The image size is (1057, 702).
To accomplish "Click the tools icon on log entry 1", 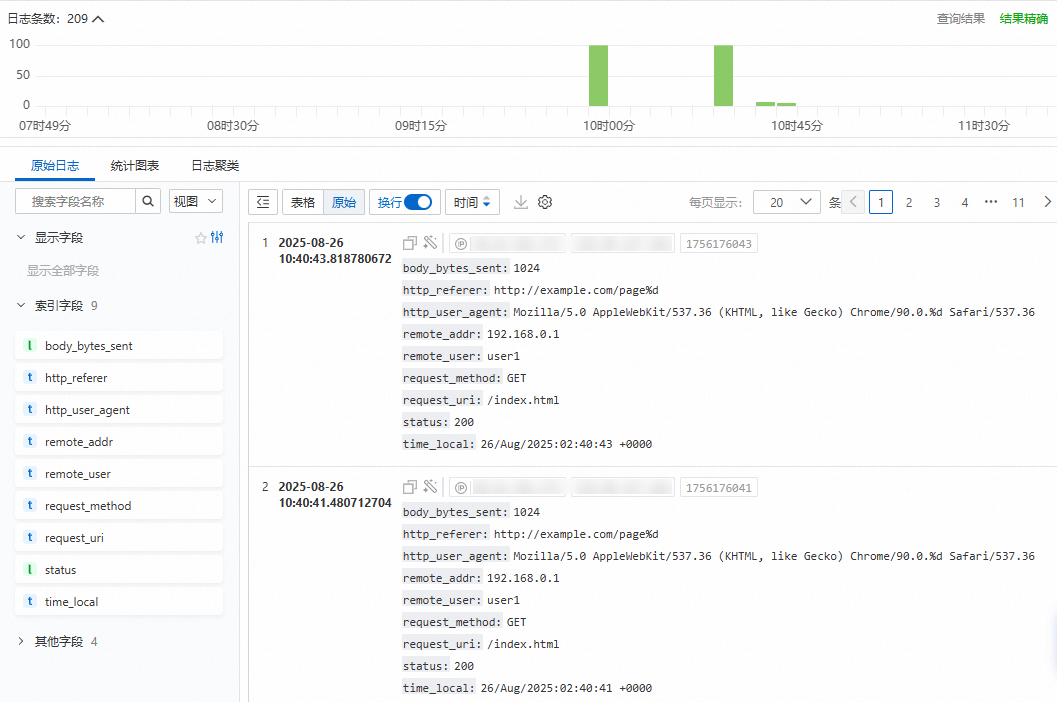I will [x=430, y=242].
